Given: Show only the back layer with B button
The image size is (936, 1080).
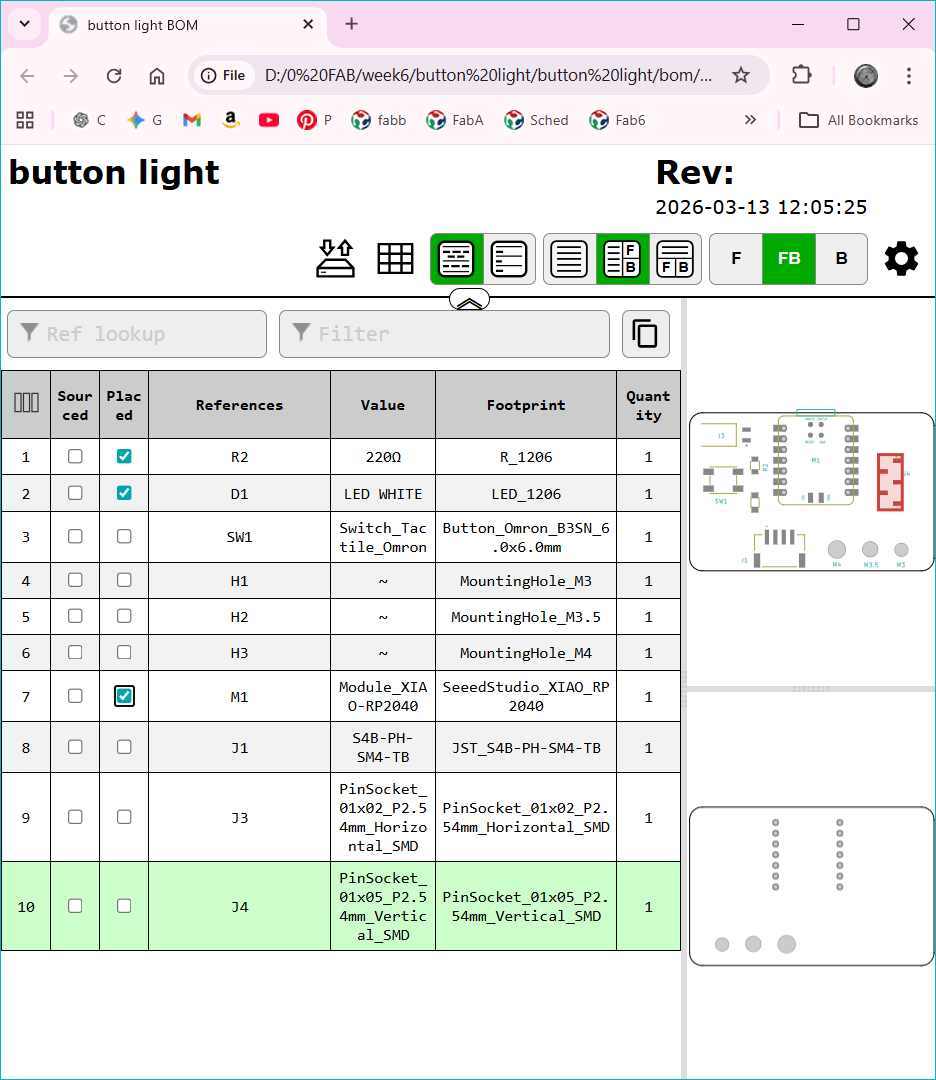Looking at the screenshot, I should [843, 258].
